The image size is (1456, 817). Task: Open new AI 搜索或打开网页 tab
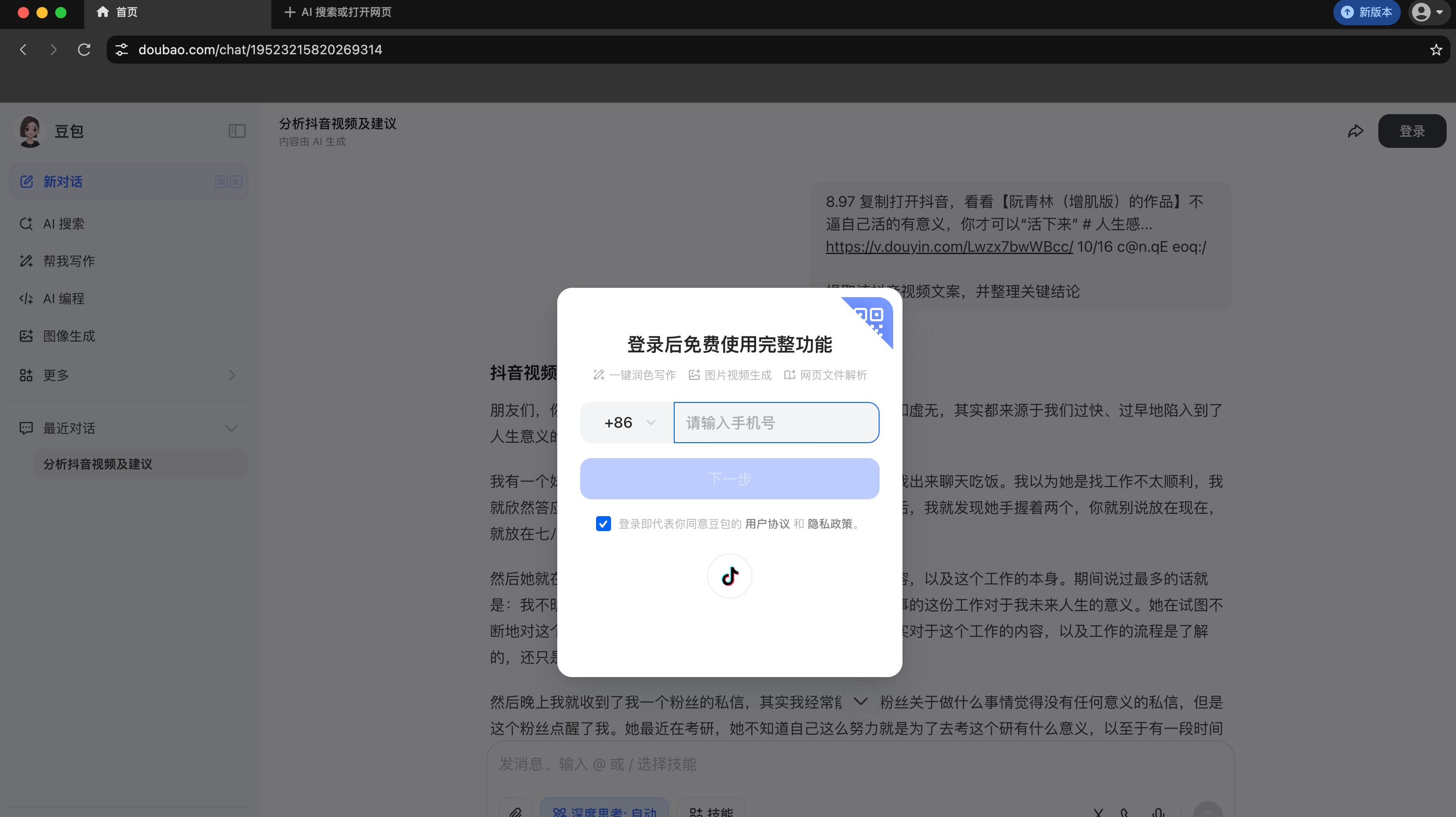point(338,12)
